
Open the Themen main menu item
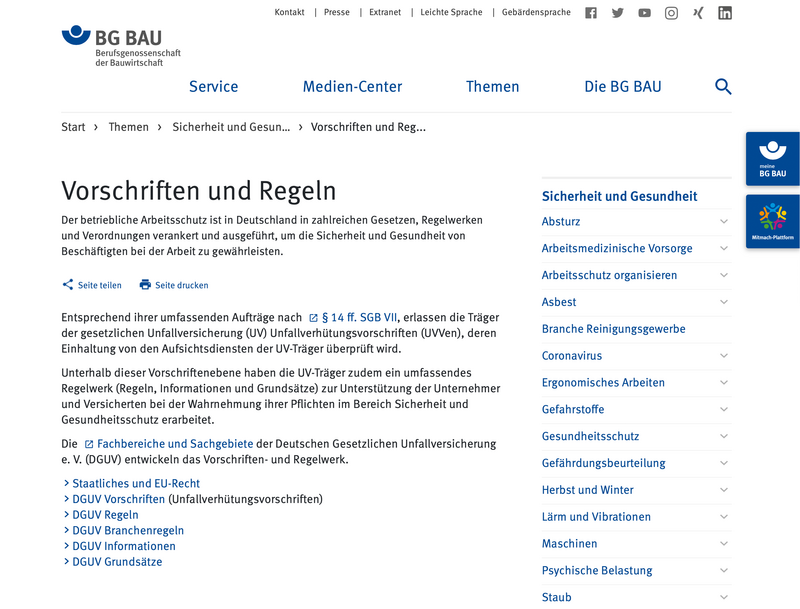[x=492, y=87]
